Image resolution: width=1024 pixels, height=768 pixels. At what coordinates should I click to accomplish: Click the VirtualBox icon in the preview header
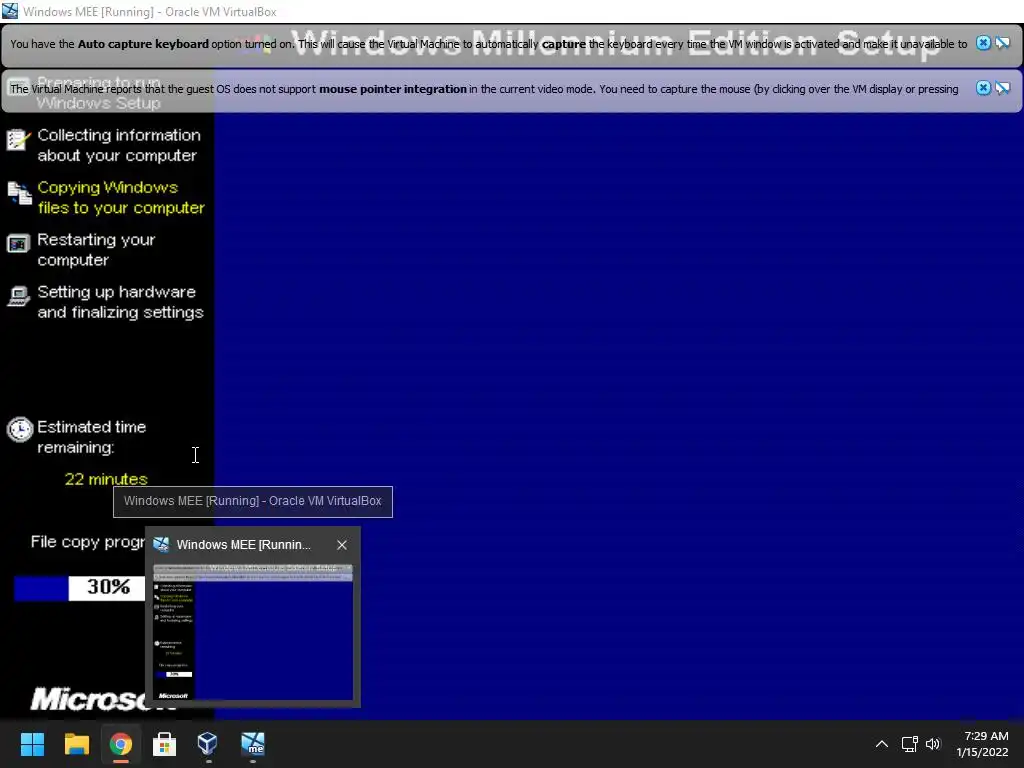[x=161, y=545]
